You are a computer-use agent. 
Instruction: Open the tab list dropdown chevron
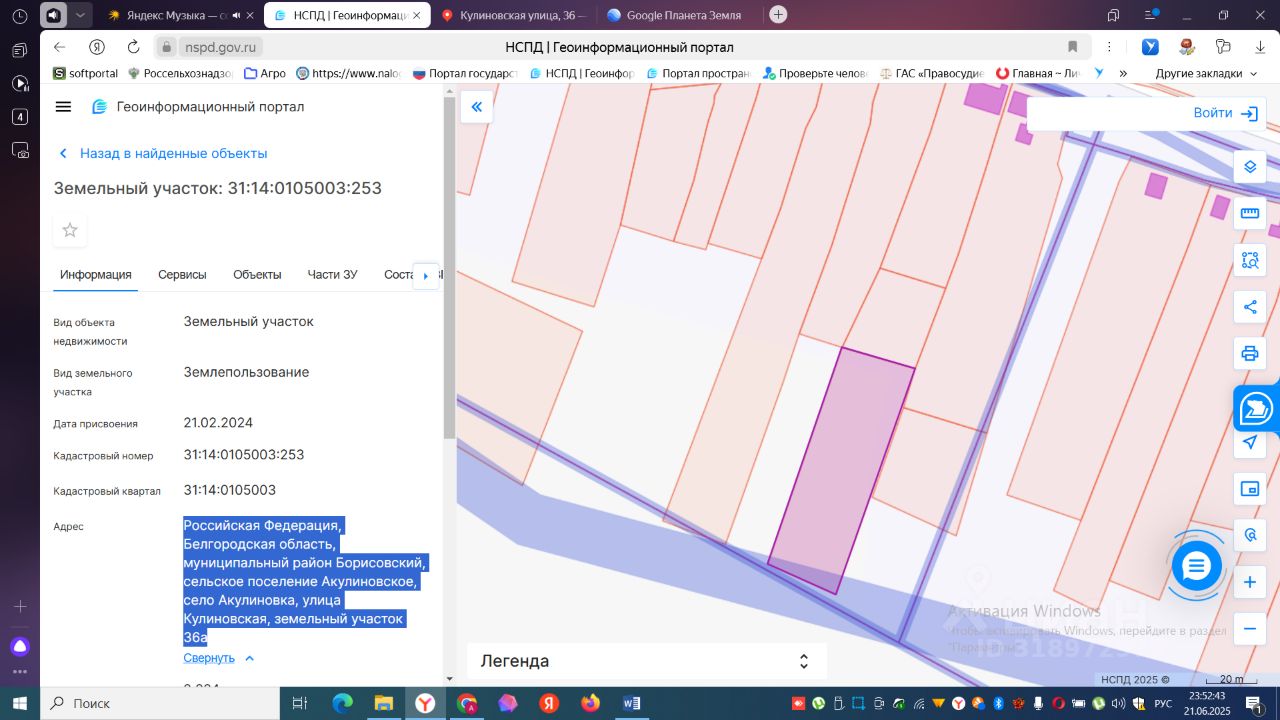coord(81,15)
